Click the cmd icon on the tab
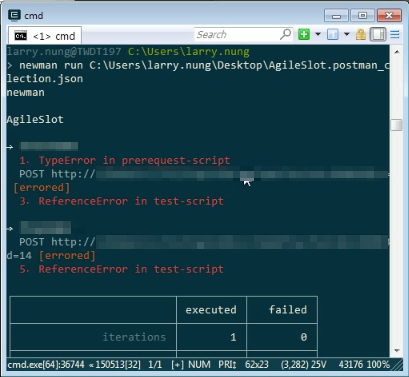This screenshot has height=377, width=409. pos(21,36)
